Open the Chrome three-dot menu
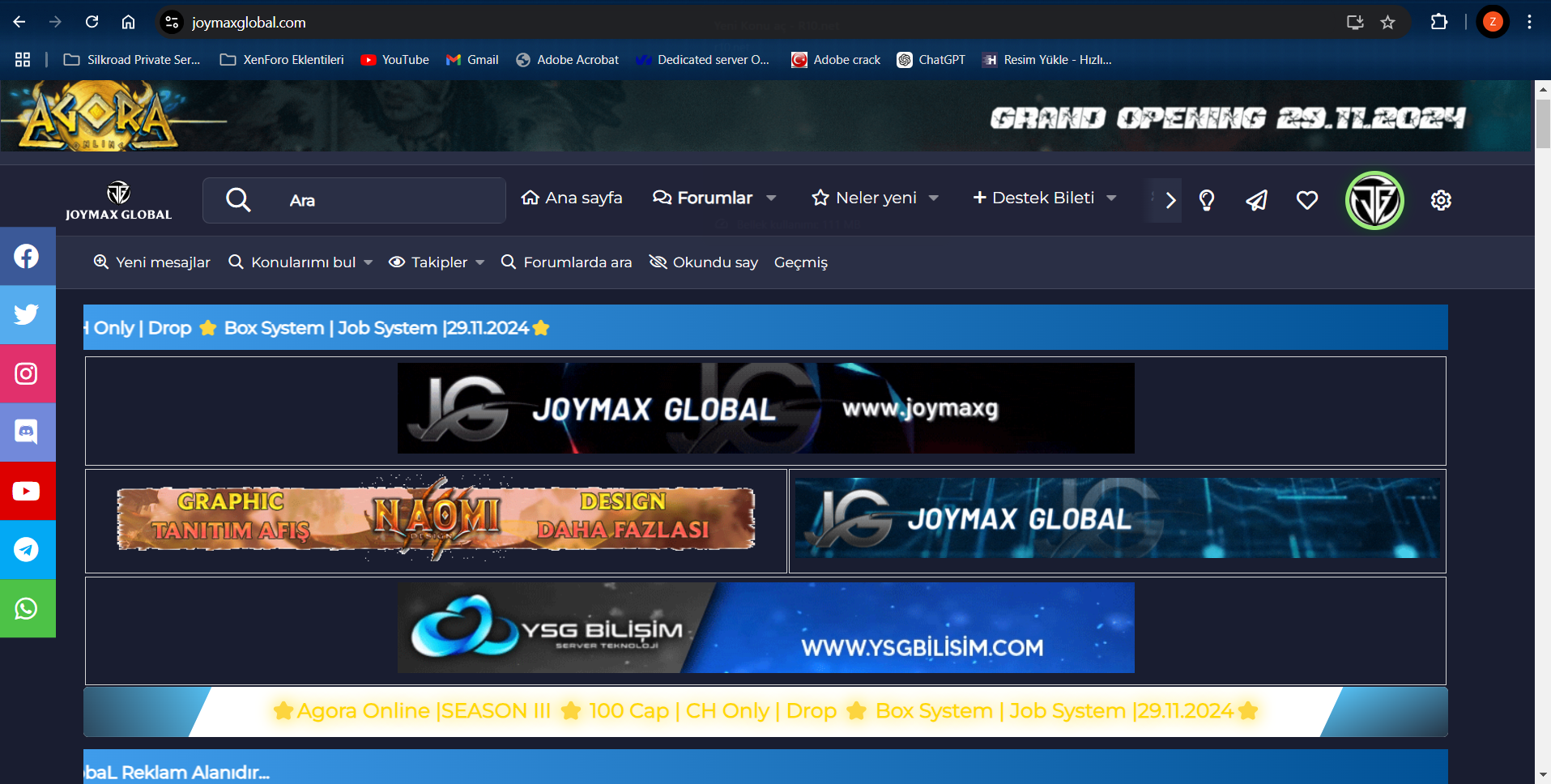1551x784 pixels. [x=1529, y=22]
